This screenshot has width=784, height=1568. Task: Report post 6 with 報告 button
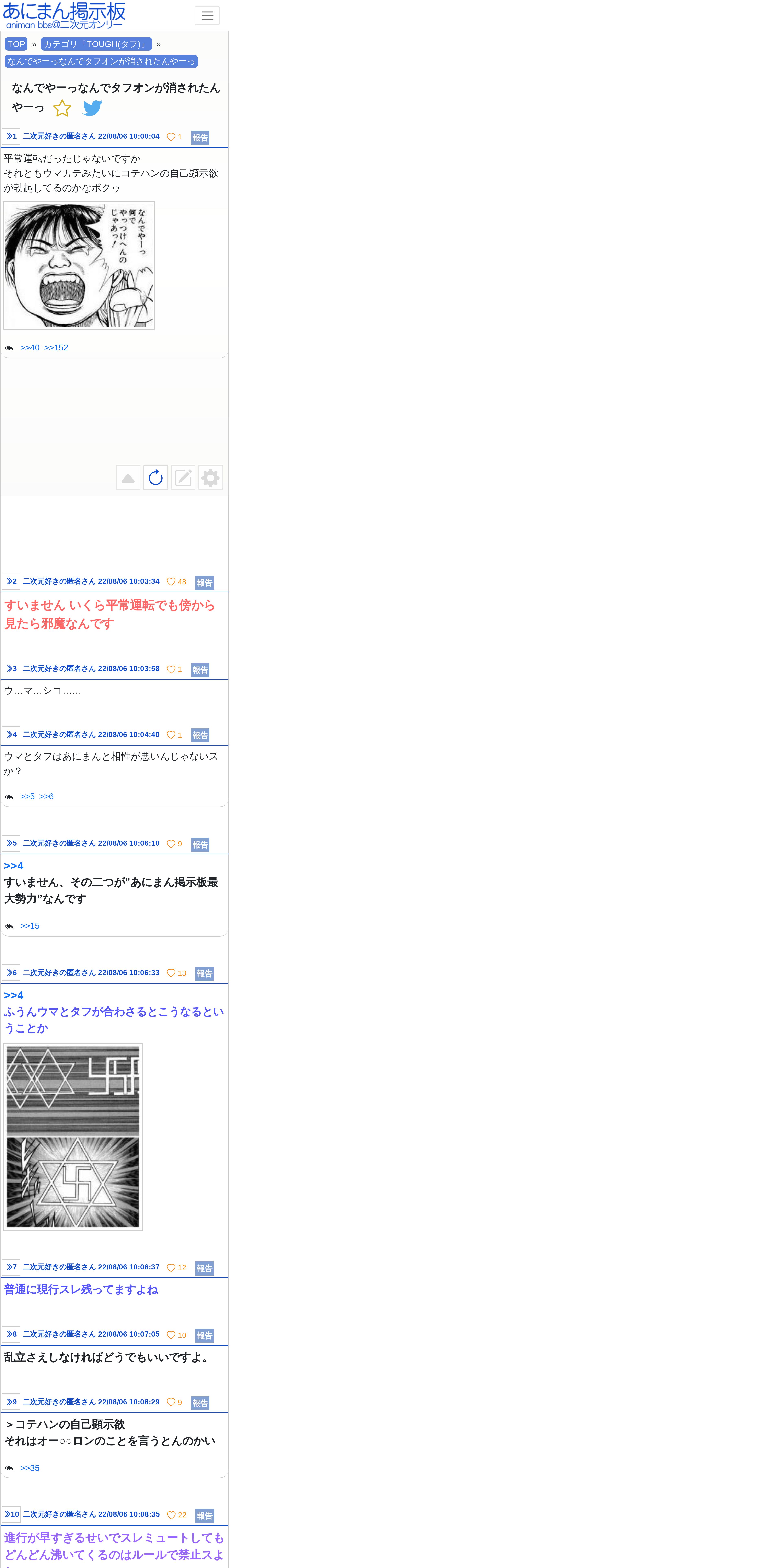tap(205, 974)
